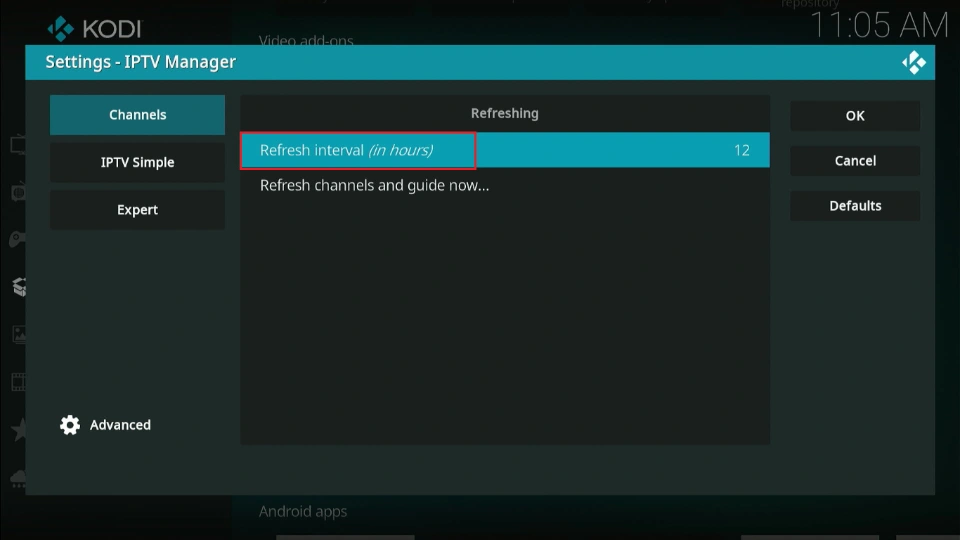
Task: Click the Games controller sidebar icon
Action: pos(17,239)
